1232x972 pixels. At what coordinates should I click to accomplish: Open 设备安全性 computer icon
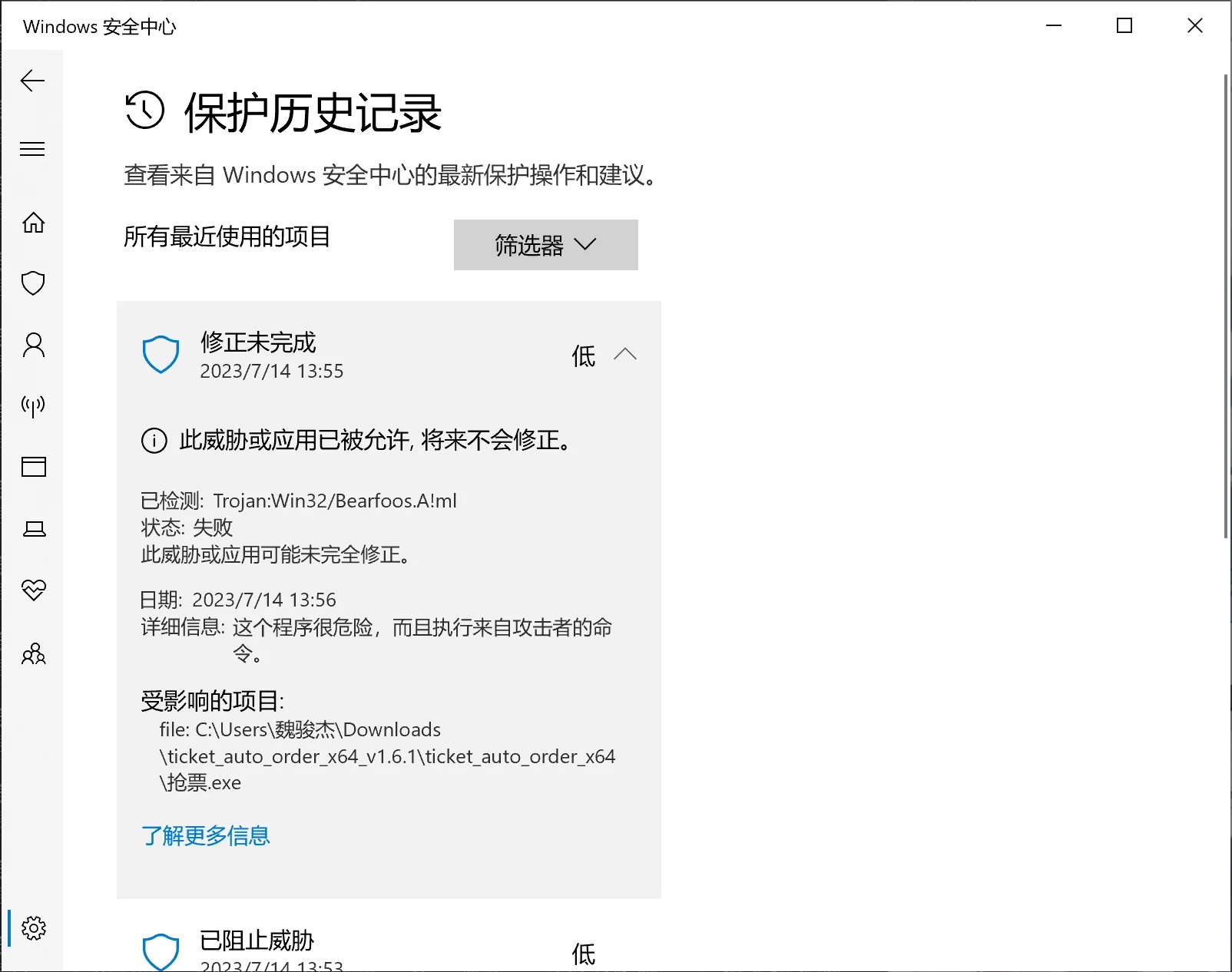pos(33,528)
